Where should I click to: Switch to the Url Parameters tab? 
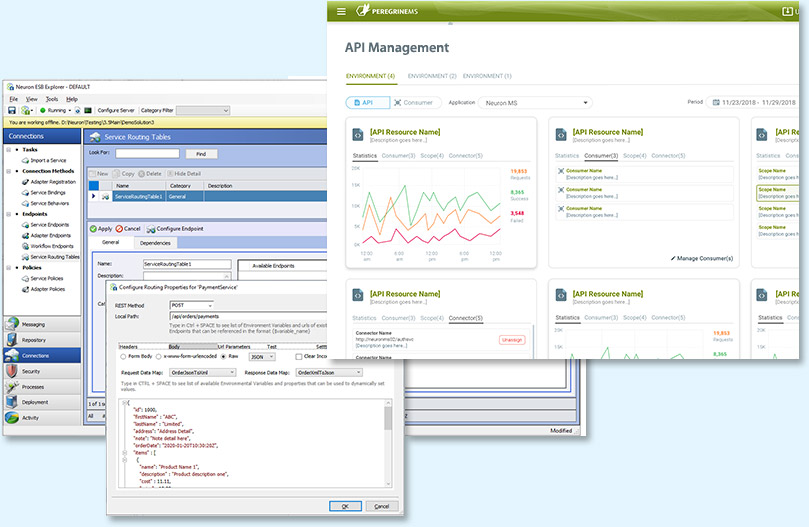coord(234,346)
